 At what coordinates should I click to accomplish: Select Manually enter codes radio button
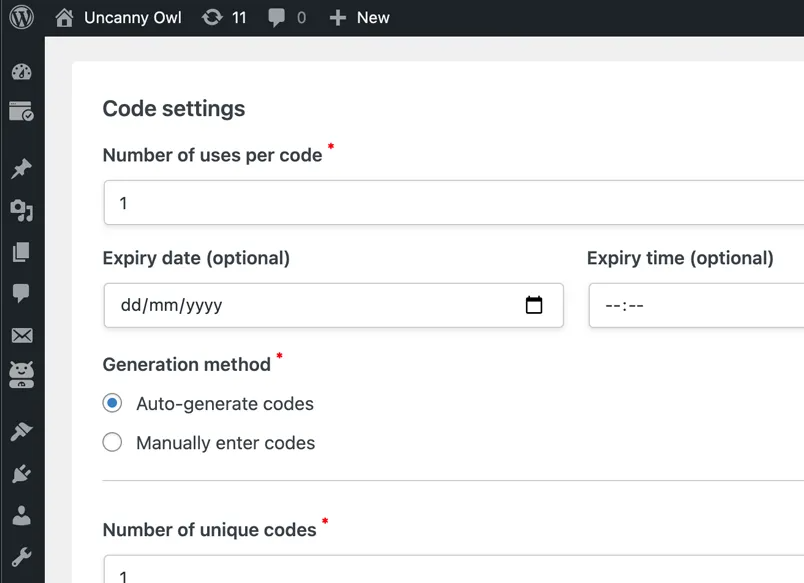coord(112,442)
